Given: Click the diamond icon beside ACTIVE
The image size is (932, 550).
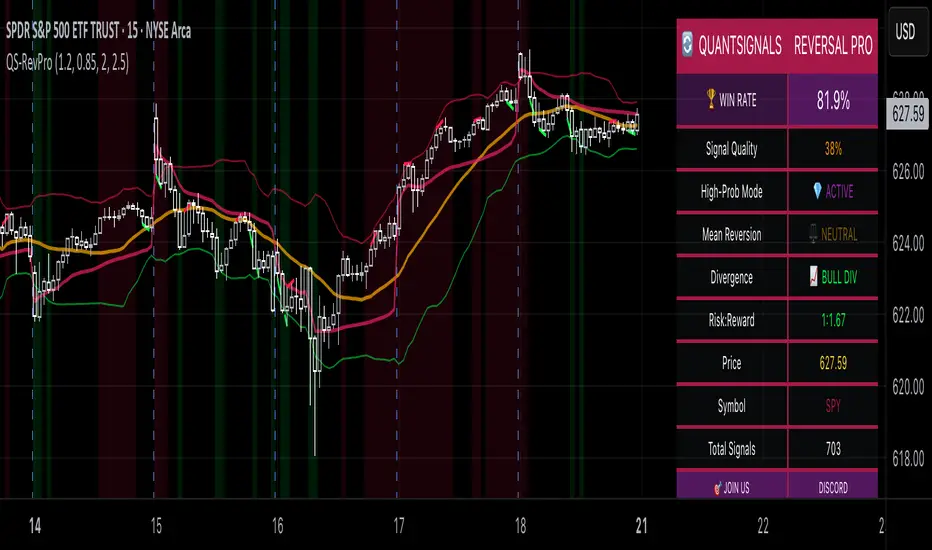Looking at the screenshot, I should click(817, 190).
